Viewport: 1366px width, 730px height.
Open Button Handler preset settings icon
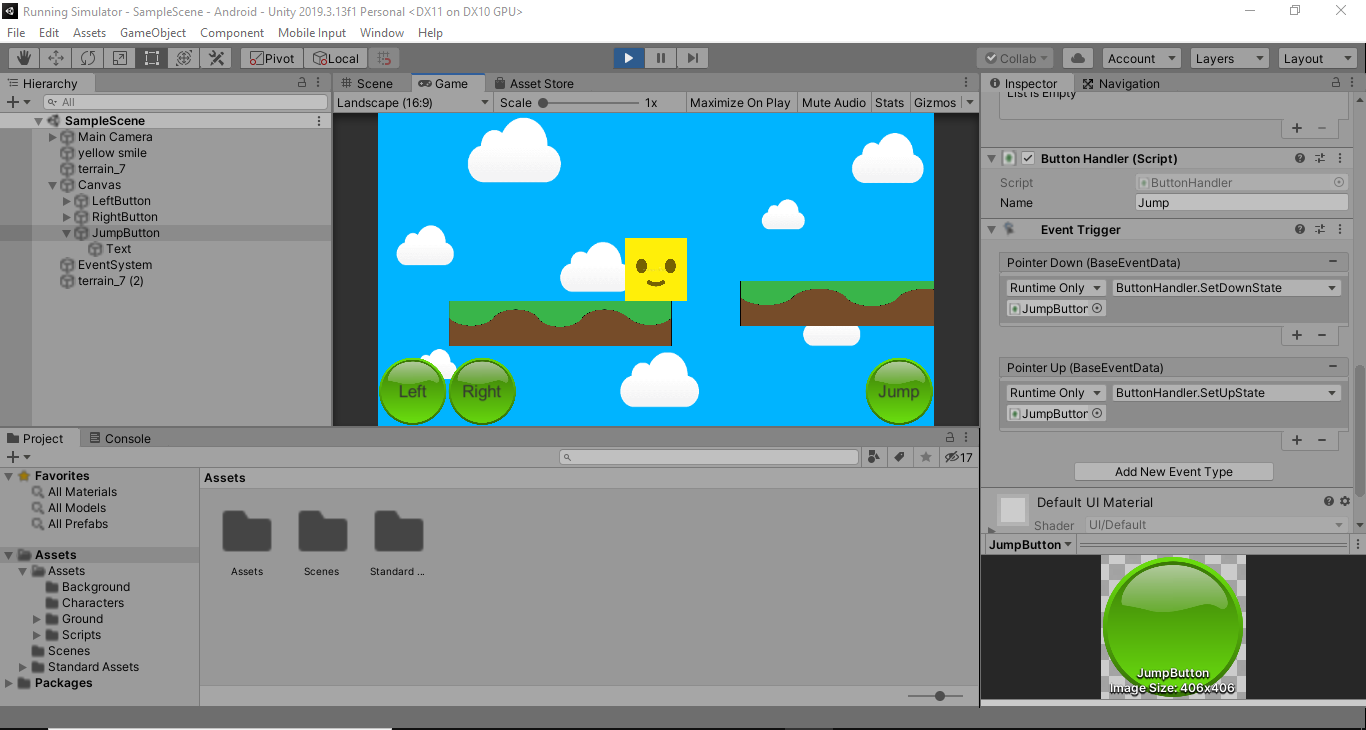click(1320, 158)
